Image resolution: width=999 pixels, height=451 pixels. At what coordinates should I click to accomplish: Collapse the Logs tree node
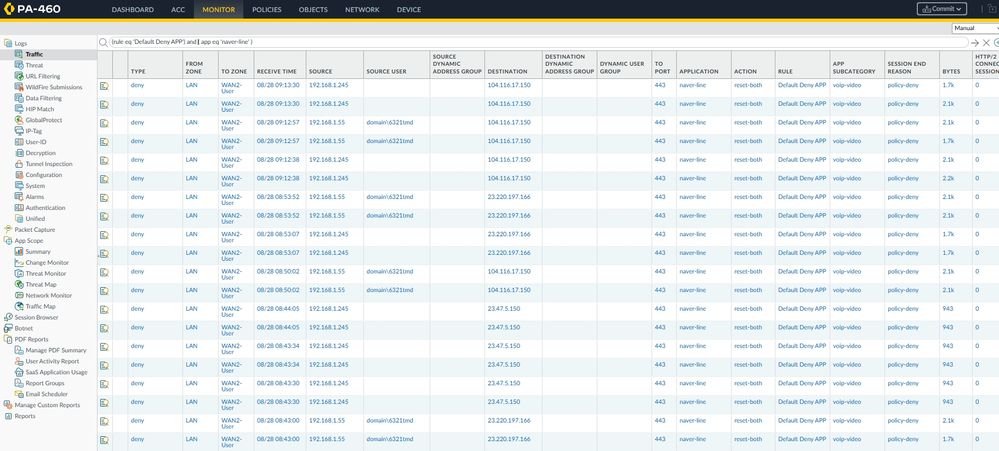click(4, 44)
